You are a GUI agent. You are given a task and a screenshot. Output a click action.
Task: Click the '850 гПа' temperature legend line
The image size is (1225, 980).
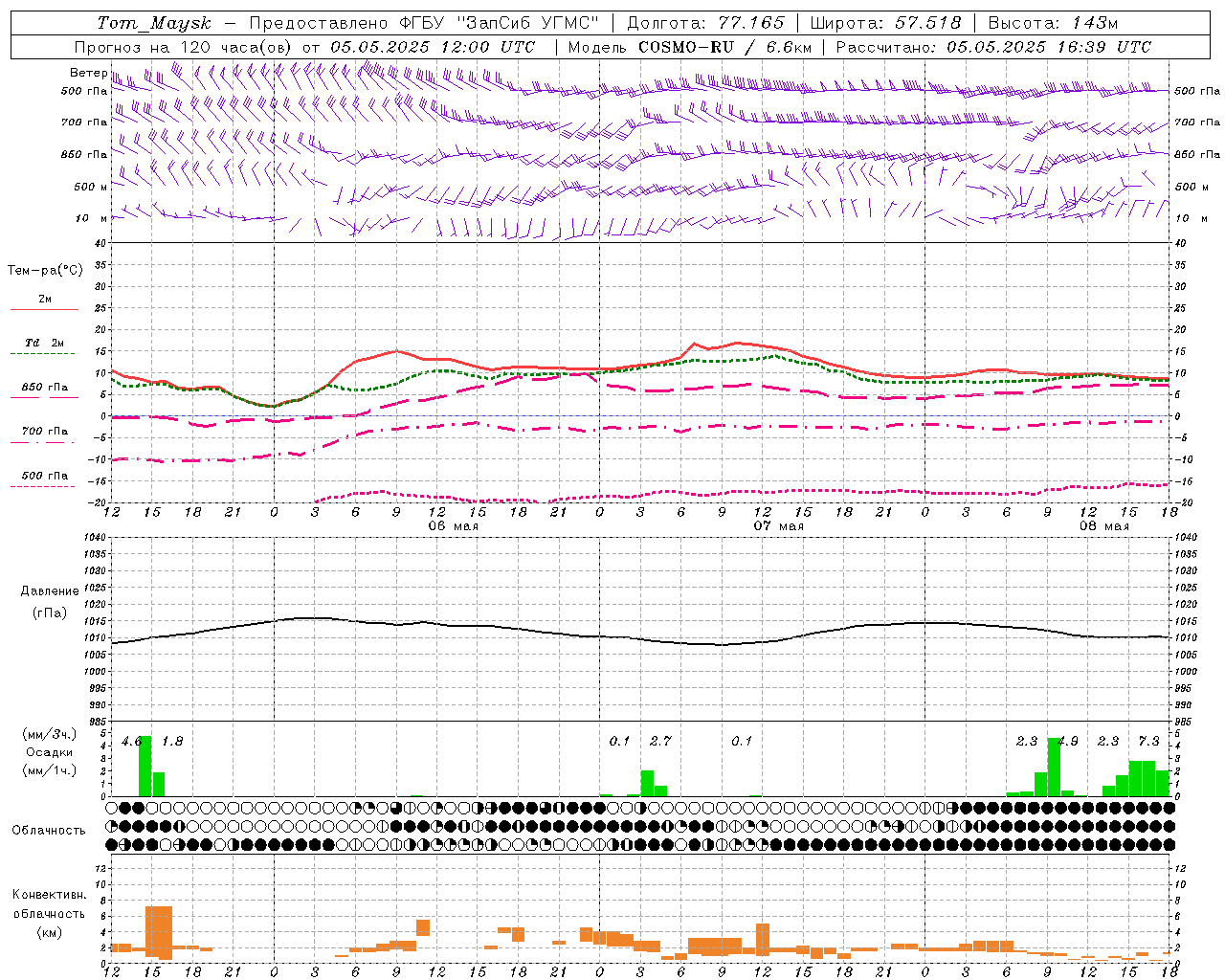44,397
